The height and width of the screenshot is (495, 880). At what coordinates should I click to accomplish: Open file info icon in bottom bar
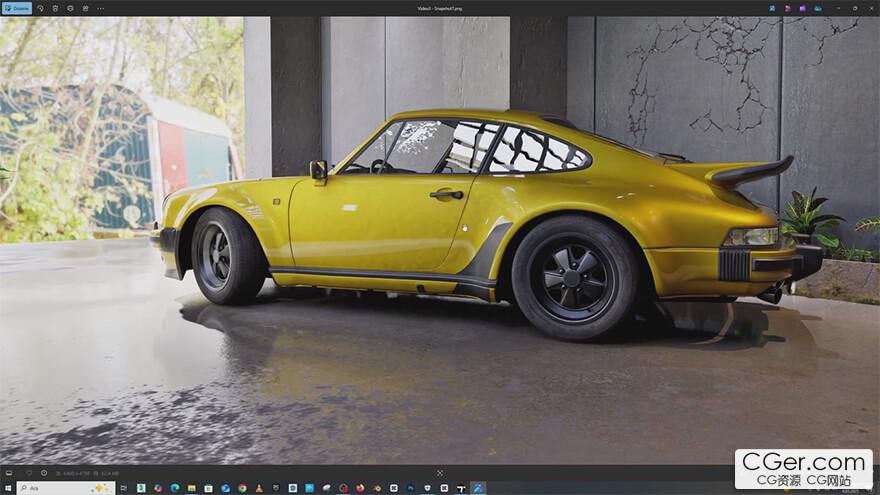tap(44, 473)
